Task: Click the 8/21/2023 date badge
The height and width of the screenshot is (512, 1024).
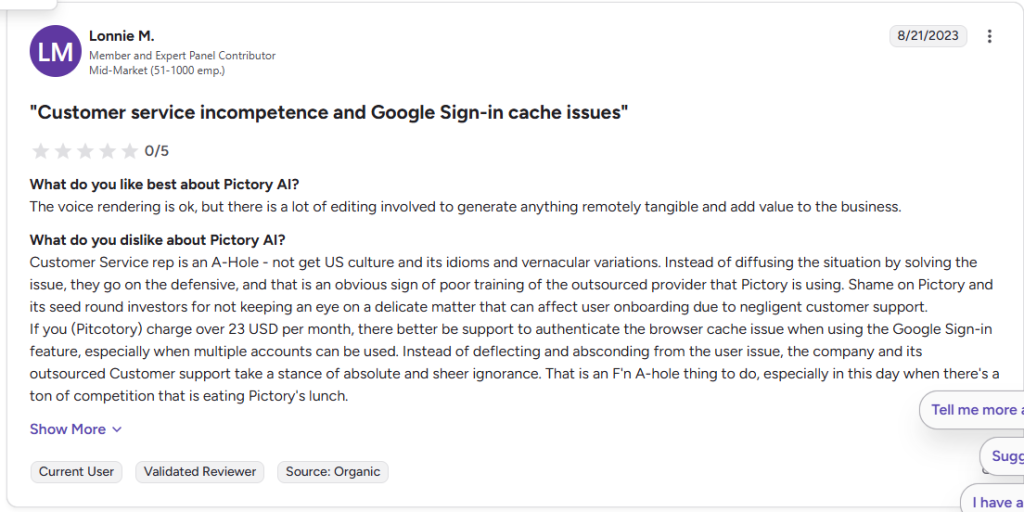Action: [928, 36]
